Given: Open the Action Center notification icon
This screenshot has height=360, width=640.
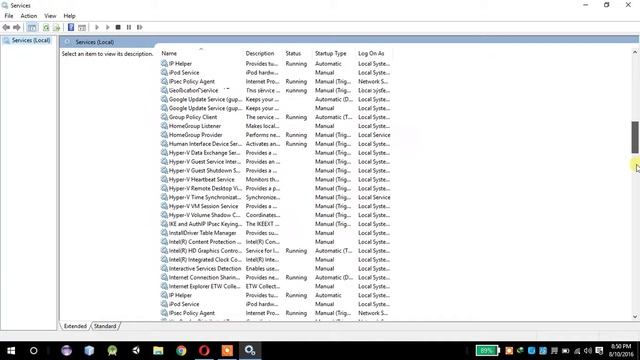Looking at the screenshot, I should click(599, 351).
